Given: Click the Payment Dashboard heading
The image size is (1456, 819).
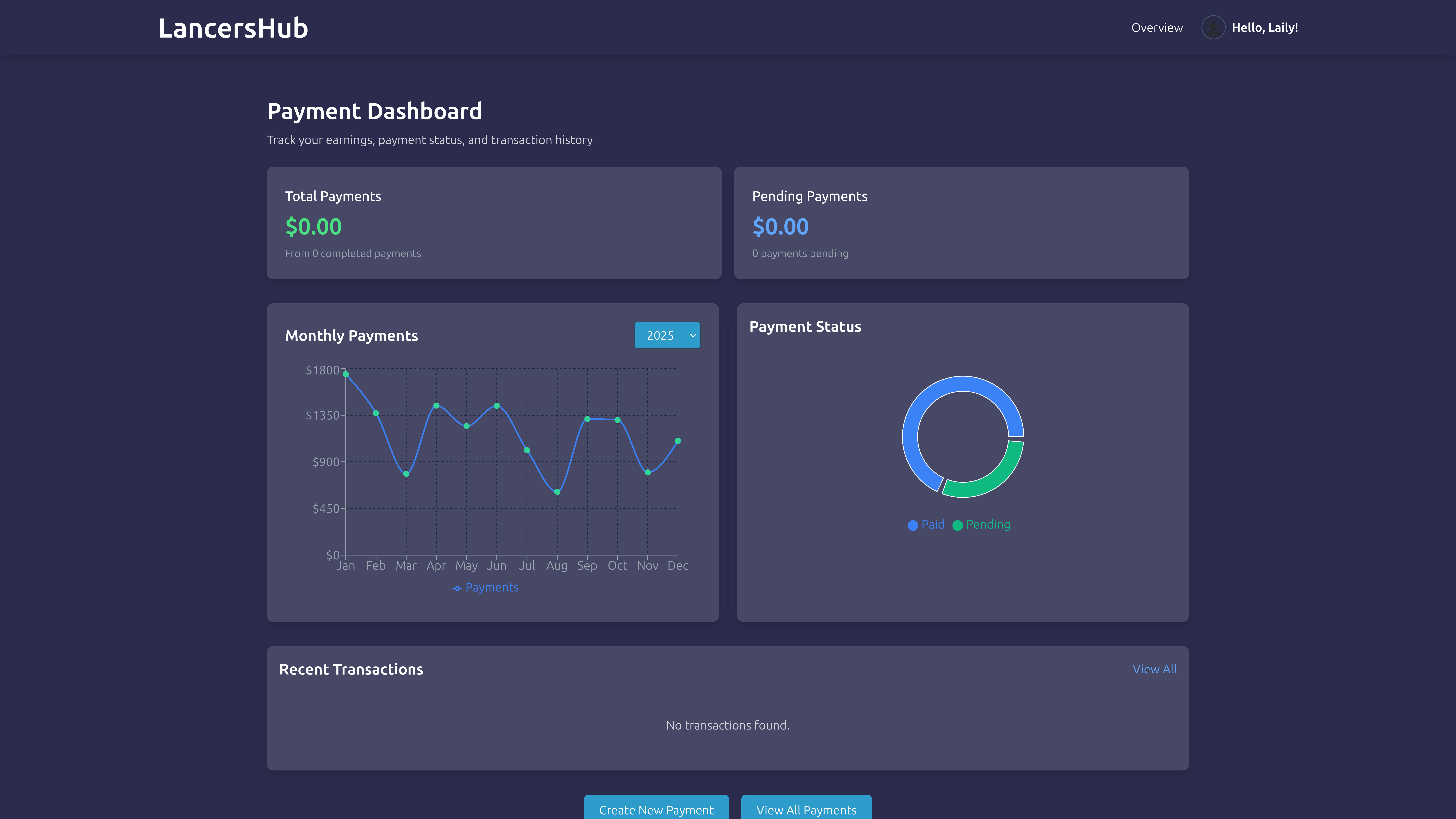Looking at the screenshot, I should point(374,111).
